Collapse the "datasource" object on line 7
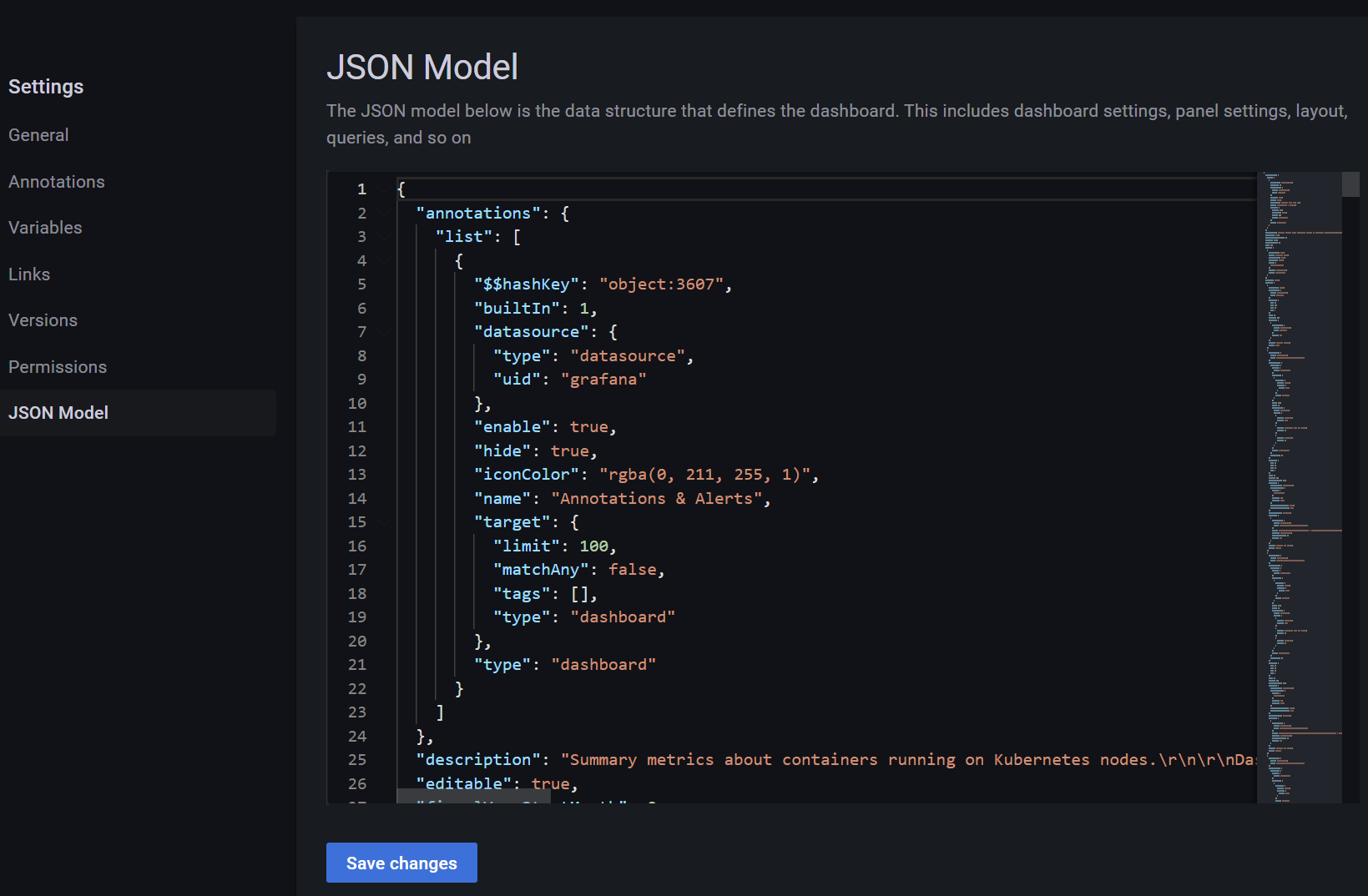Viewport: 1368px width, 896px height. tap(384, 332)
